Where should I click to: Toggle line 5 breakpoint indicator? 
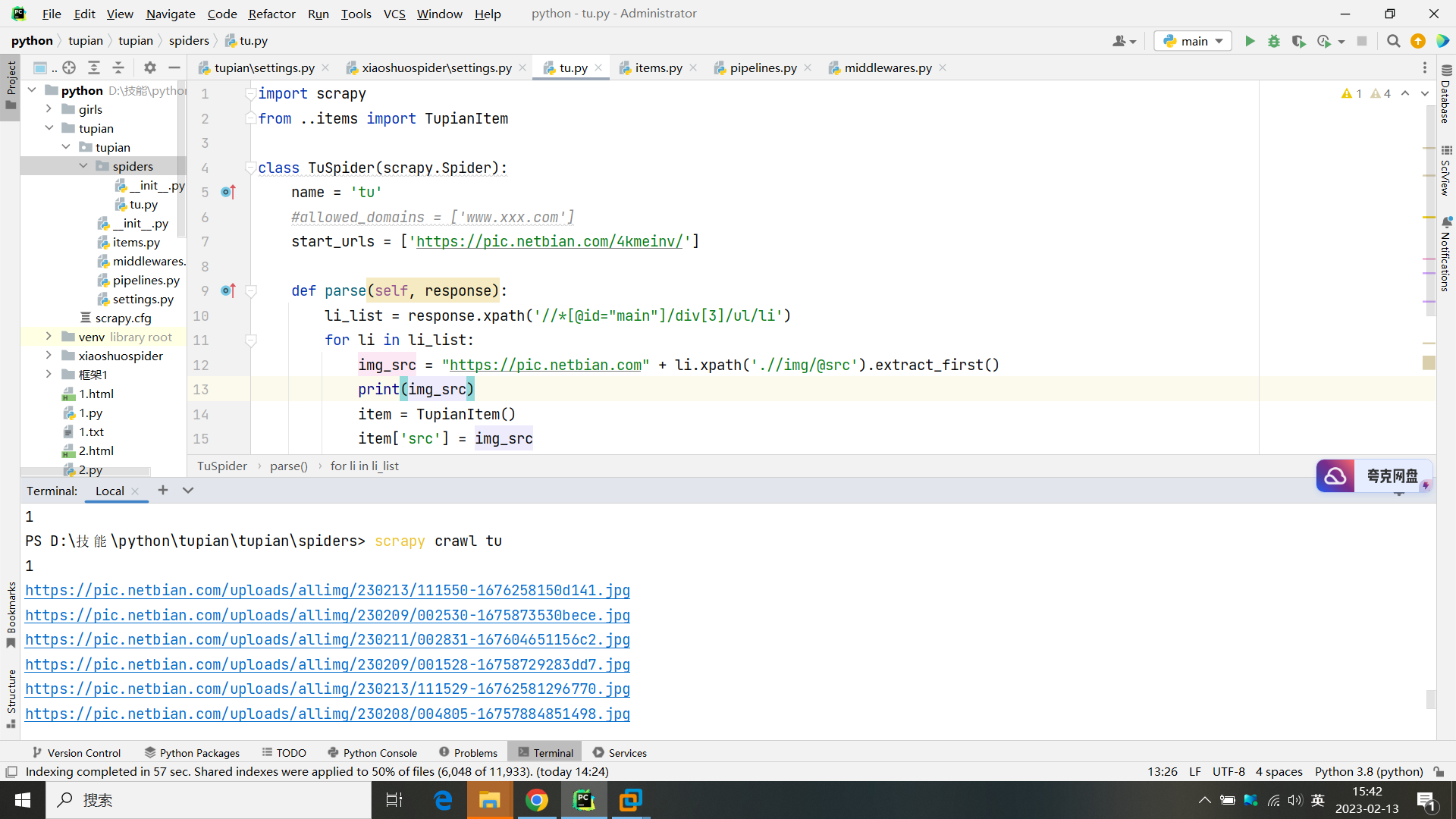[222, 192]
